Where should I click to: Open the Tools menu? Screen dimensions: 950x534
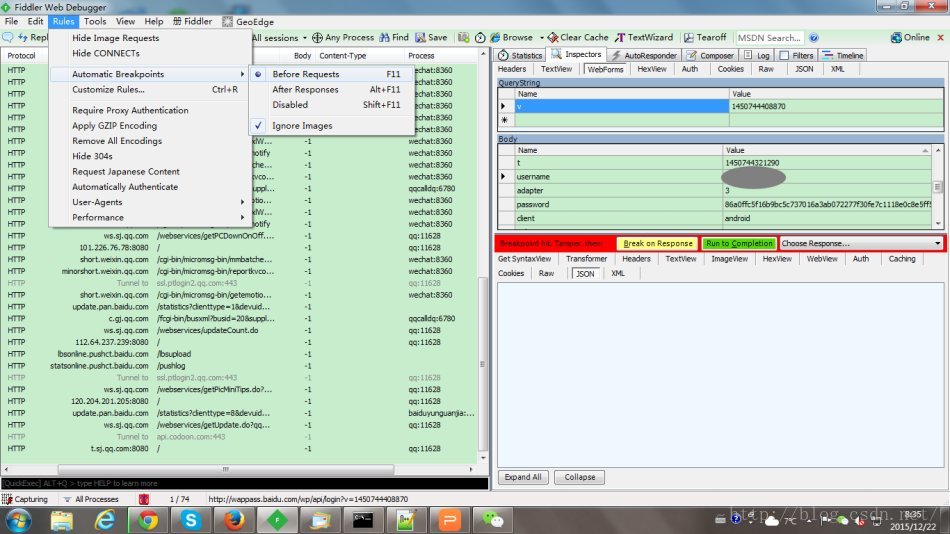[x=95, y=21]
